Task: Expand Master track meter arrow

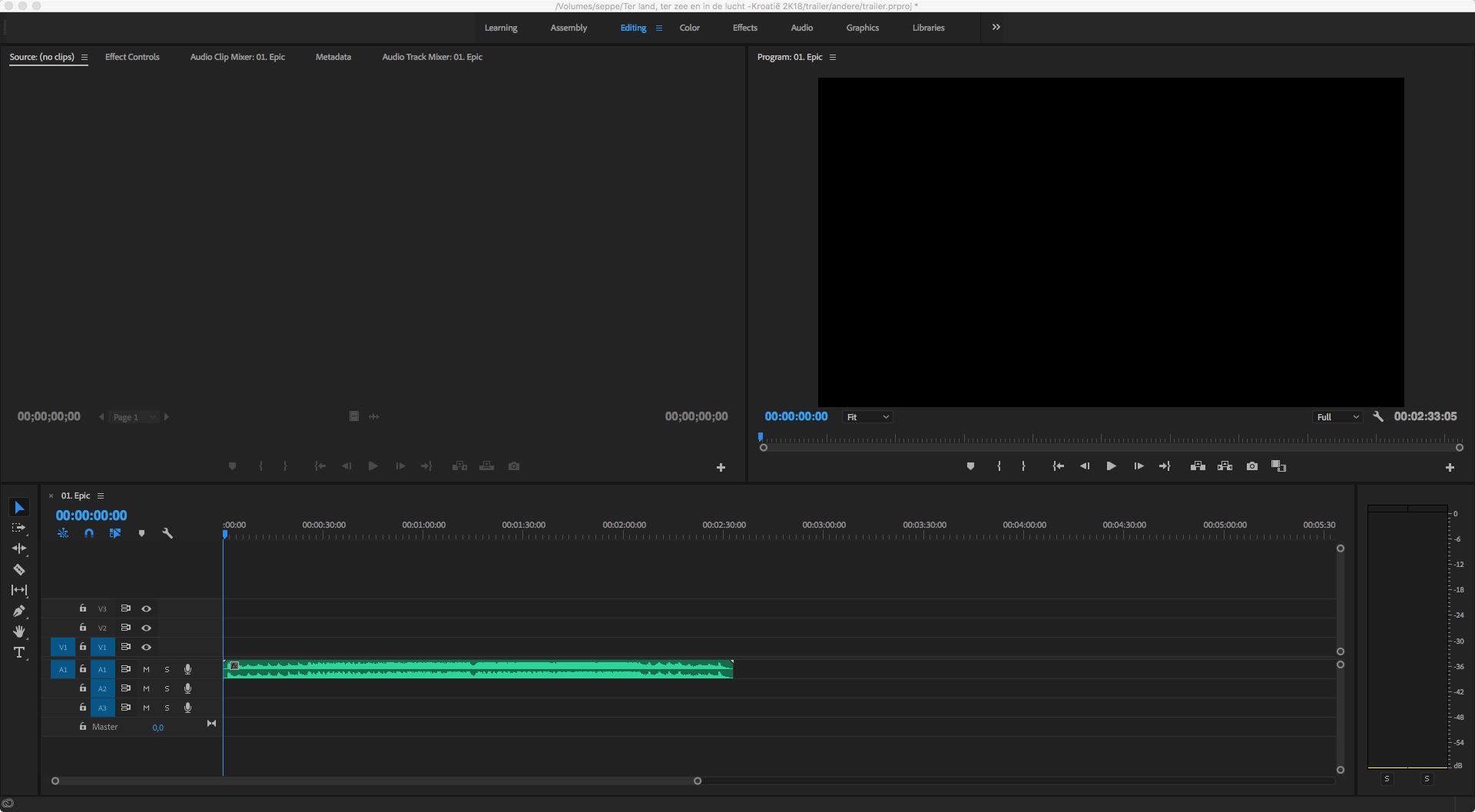Action: [211, 724]
